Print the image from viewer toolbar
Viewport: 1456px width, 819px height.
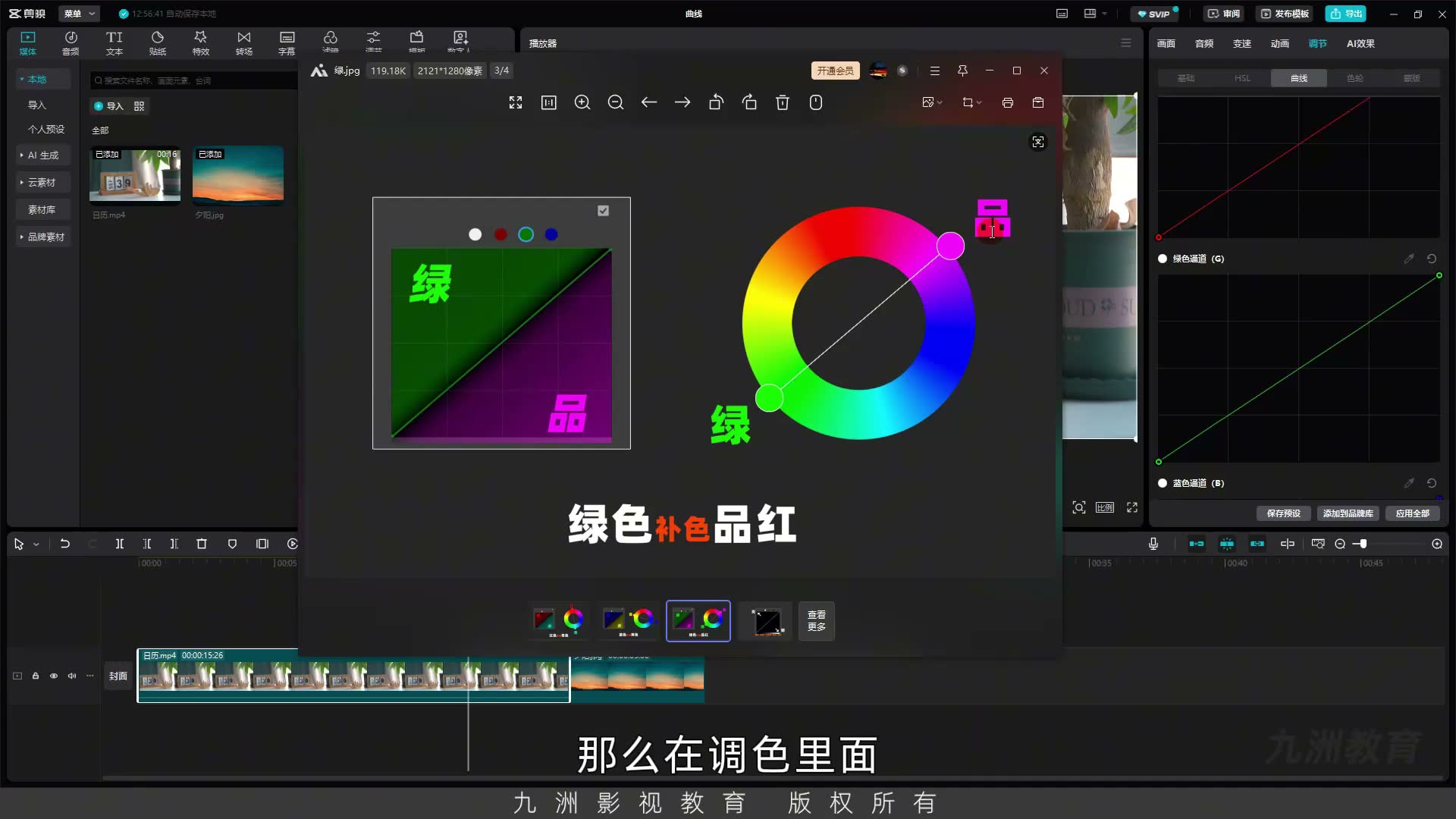(x=1008, y=102)
